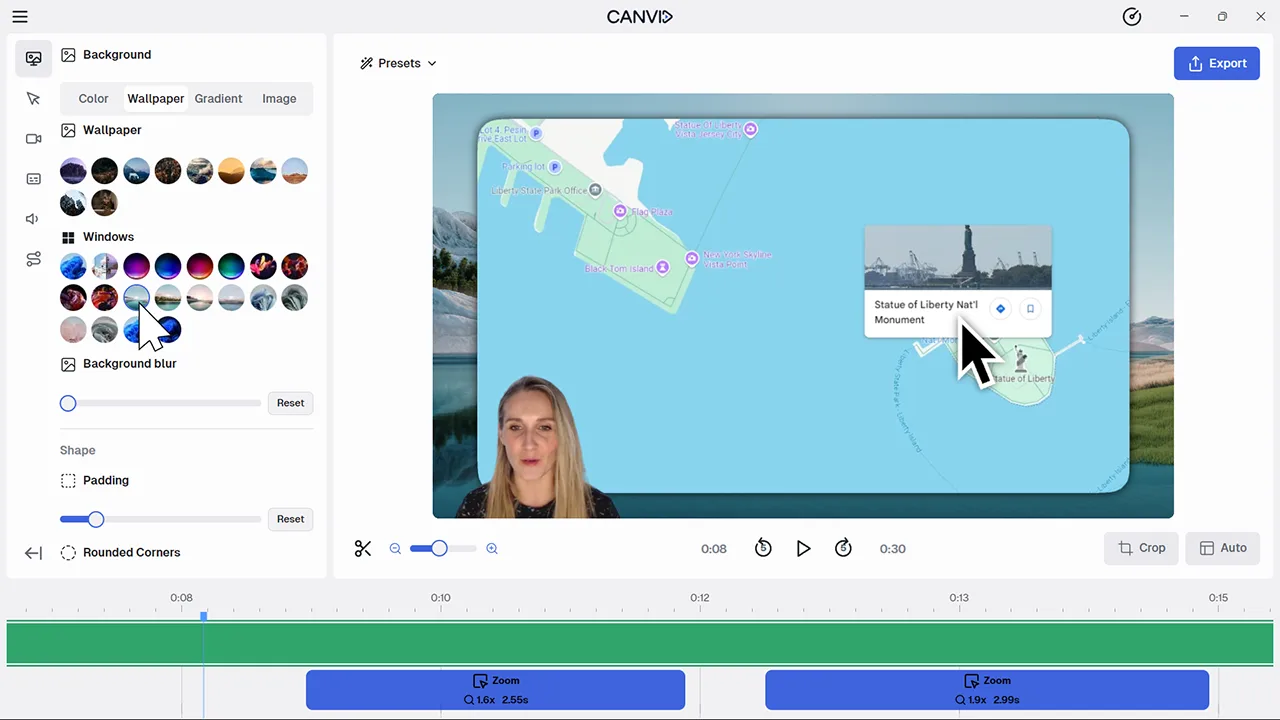Screen dimensions: 1280x720
Task: Open the Image background tab
Action: [x=279, y=98]
